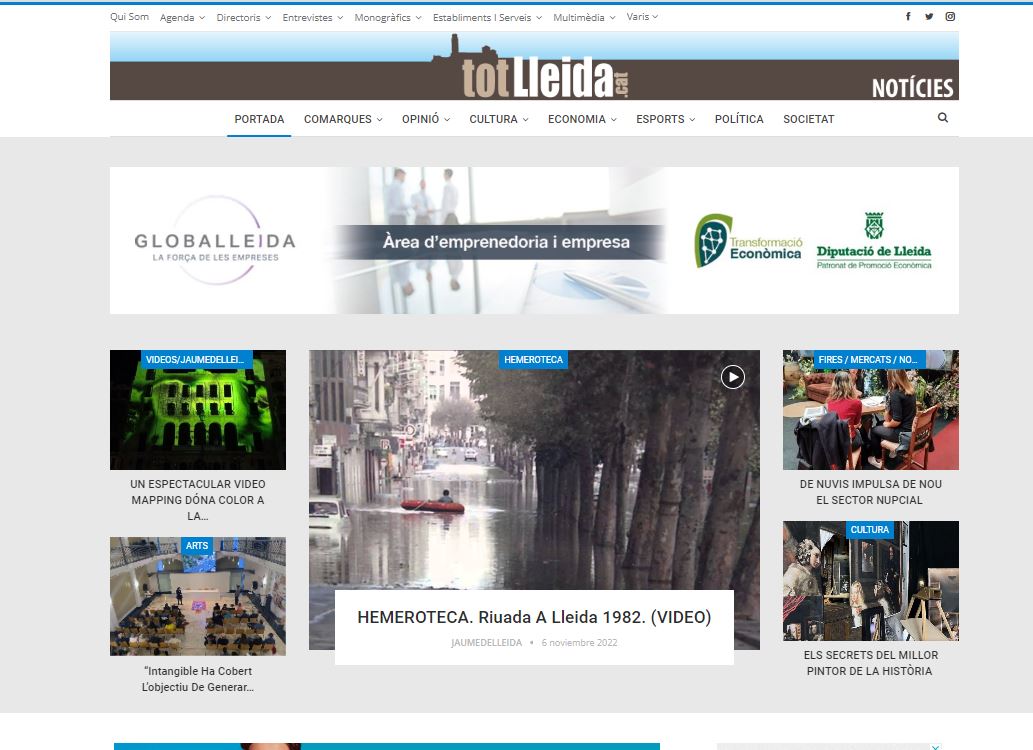Expand the Comarques dropdown menu
This screenshot has width=1033, height=750.
click(343, 119)
